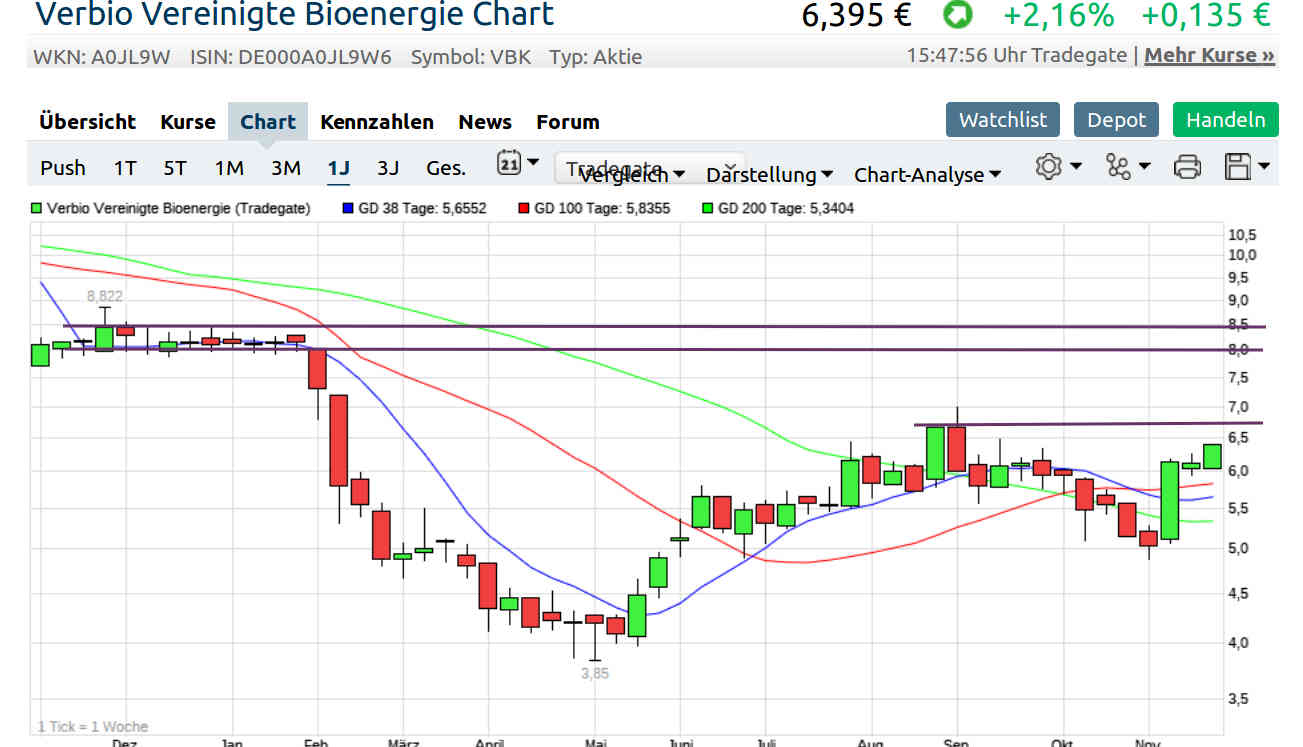
Task: Choose the 3J time range
Action: [388, 168]
